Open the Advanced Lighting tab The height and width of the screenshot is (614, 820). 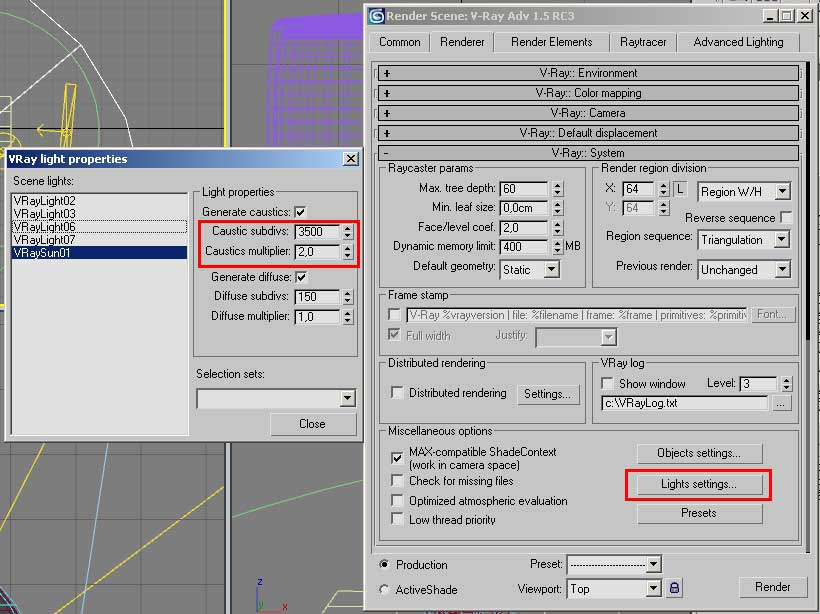point(738,42)
